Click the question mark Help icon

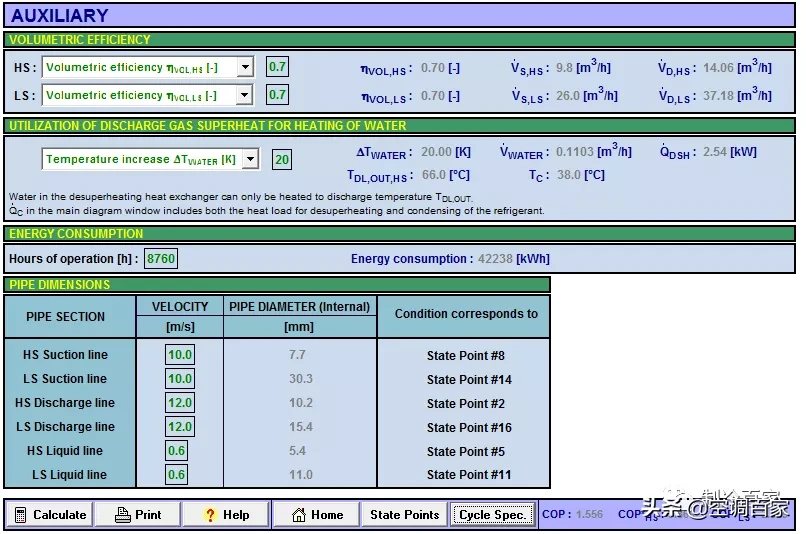210,514
